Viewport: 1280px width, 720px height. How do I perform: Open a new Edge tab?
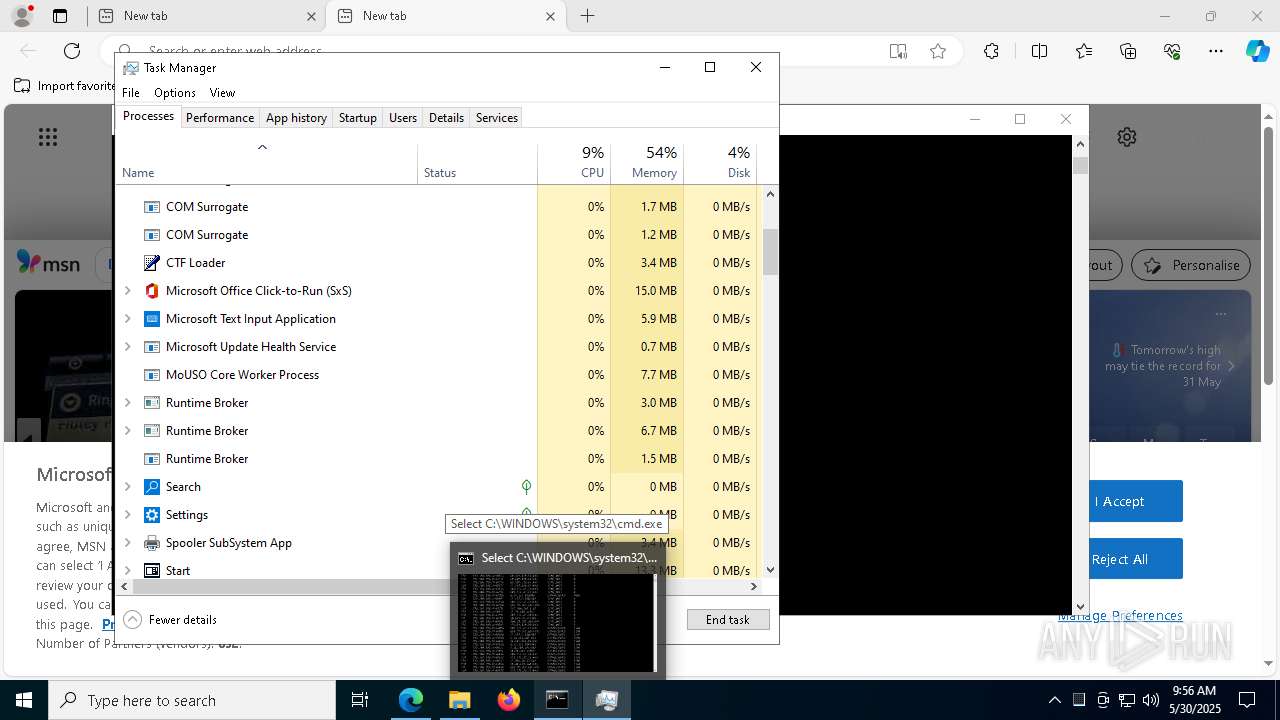[x=588, y=16]
